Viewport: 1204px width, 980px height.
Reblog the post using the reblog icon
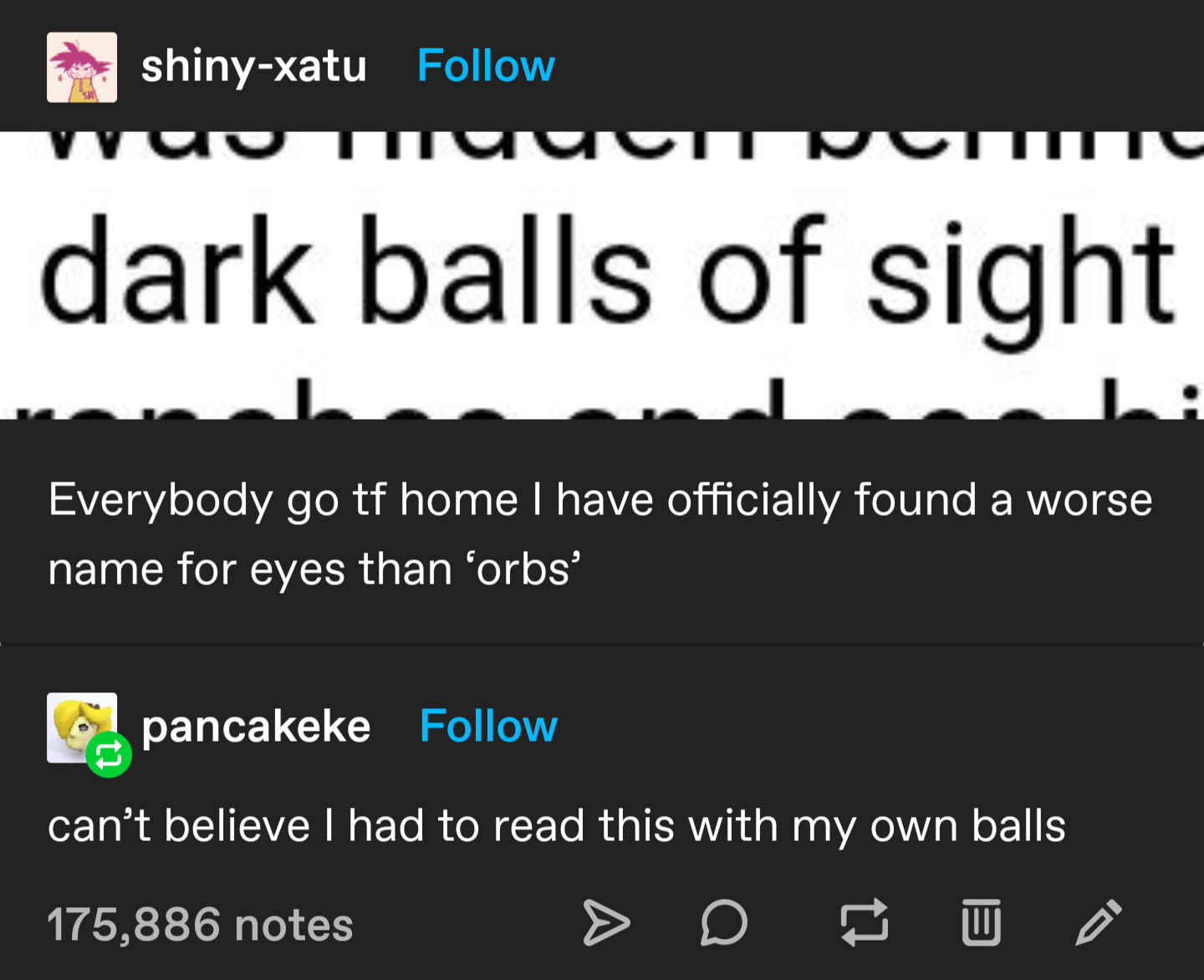[865, 922]
